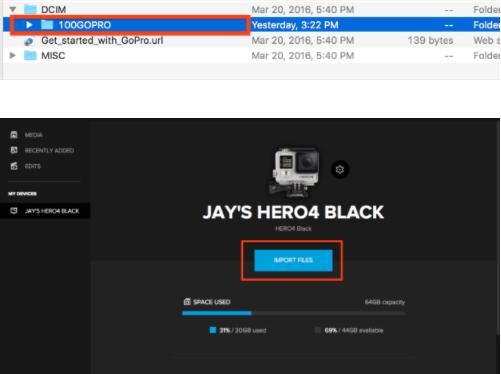Open Media in GoPro sidebar
The image size is (501, 374).
tap(33, 135)
